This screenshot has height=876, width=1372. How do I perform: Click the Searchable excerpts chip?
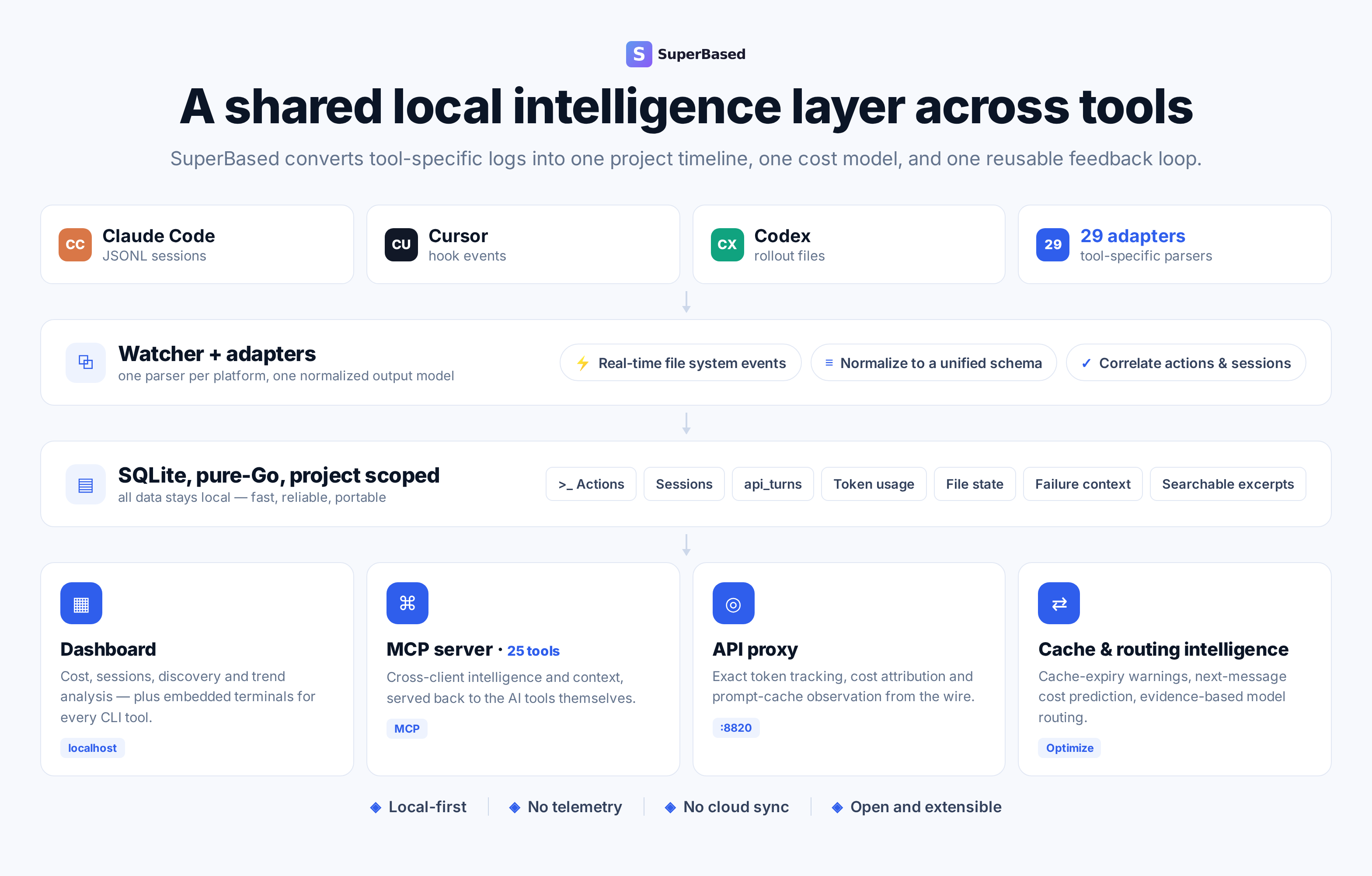(1228, 484)
